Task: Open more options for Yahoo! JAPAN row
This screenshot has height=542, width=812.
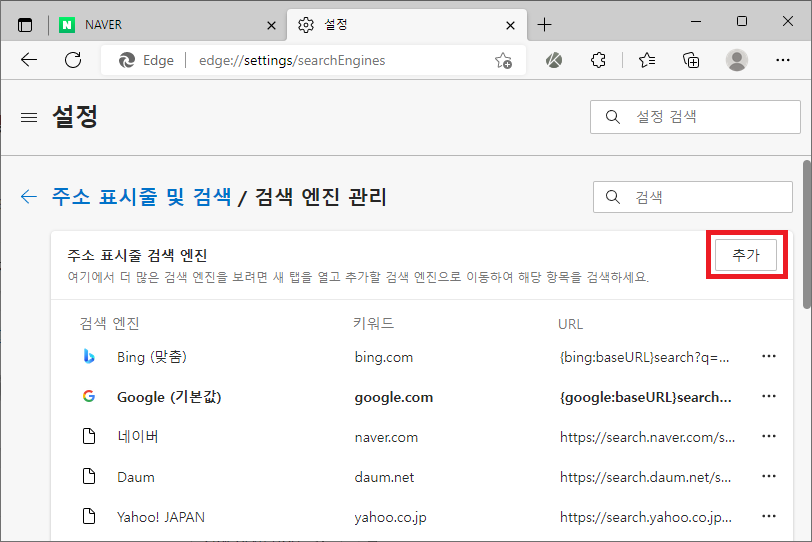Action: click(769, 516)
